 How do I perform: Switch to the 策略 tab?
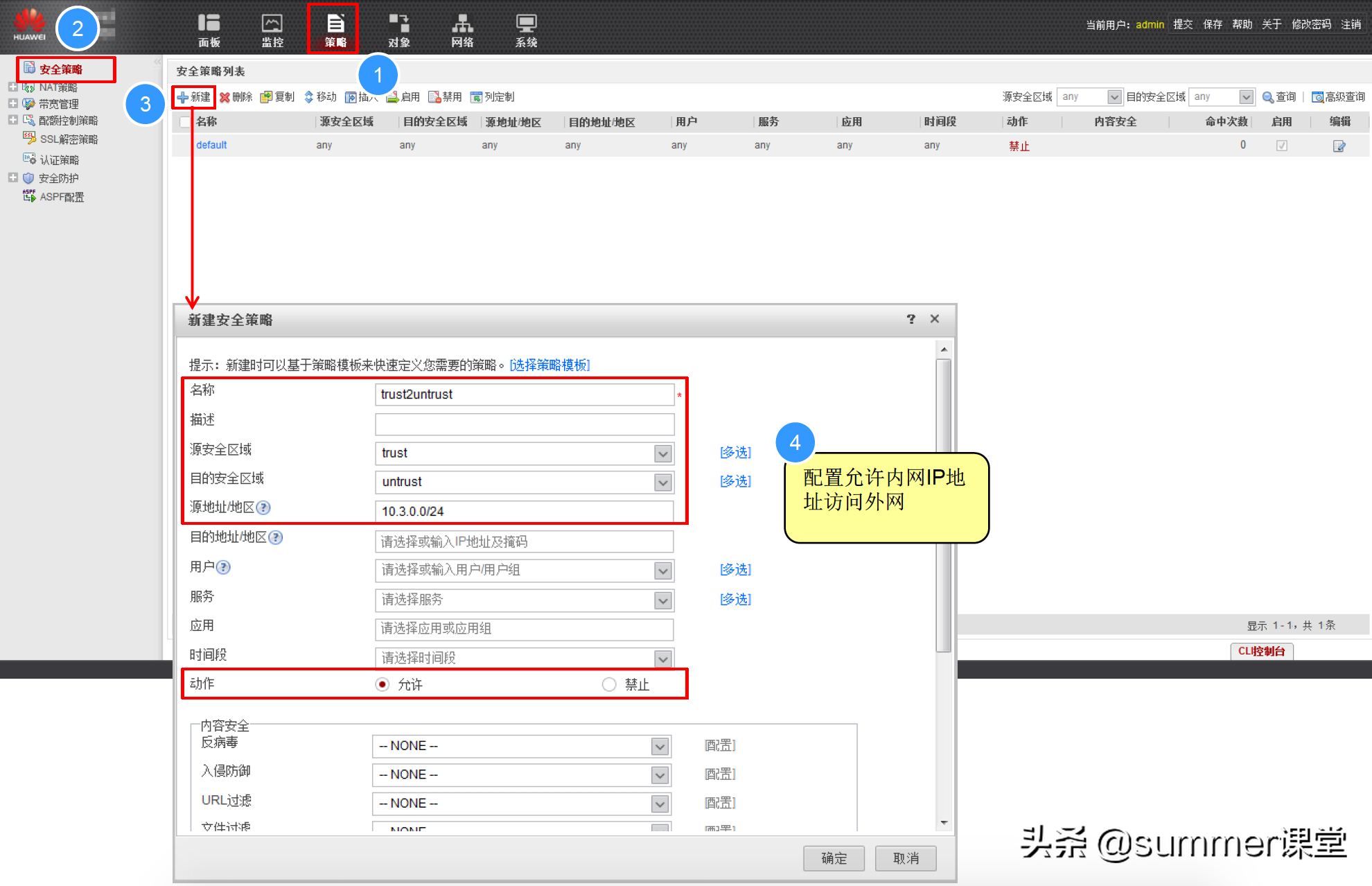(x=333, y=28)
